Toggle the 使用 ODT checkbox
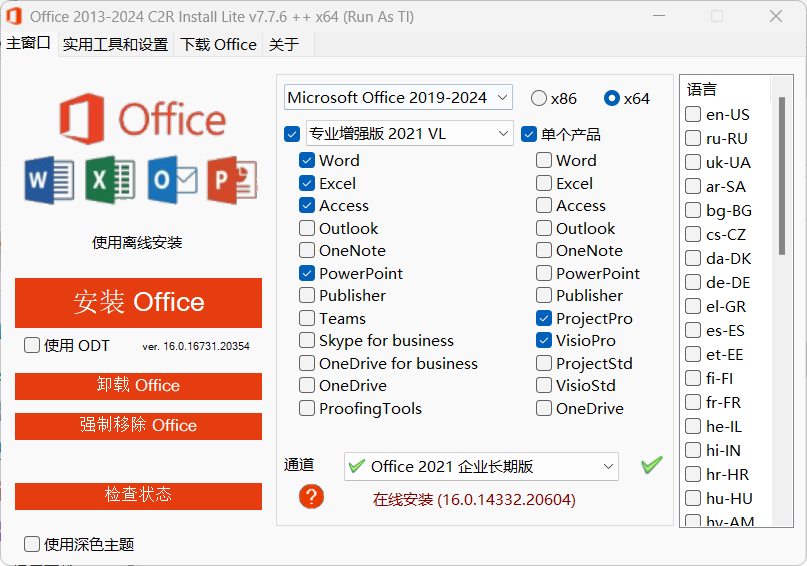Viewport: 807px width, 566px height. click(x=32, y=345)
